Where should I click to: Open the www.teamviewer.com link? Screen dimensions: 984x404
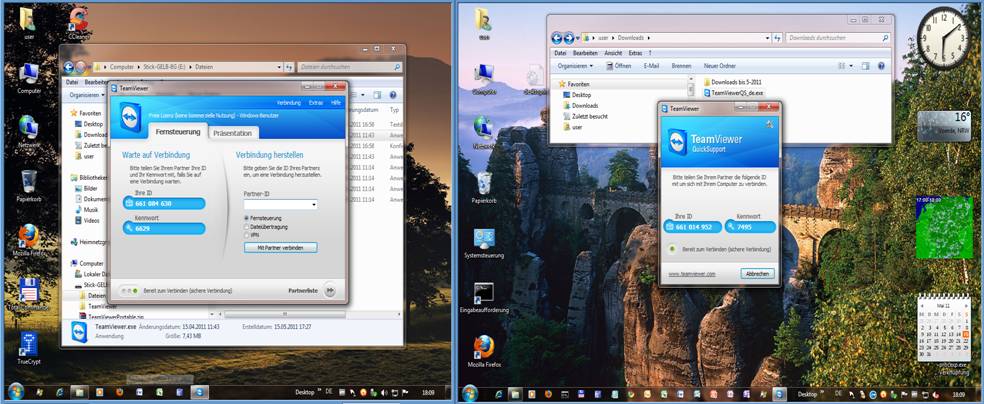692,274
